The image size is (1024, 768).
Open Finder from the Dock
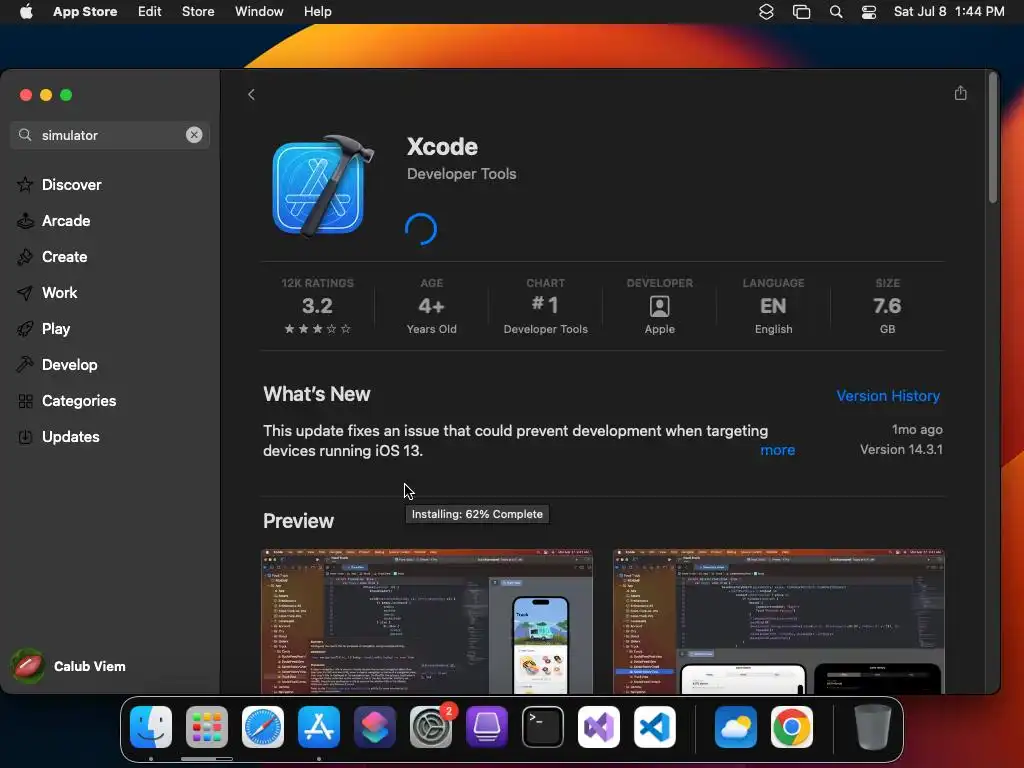[x=151, y=727]
